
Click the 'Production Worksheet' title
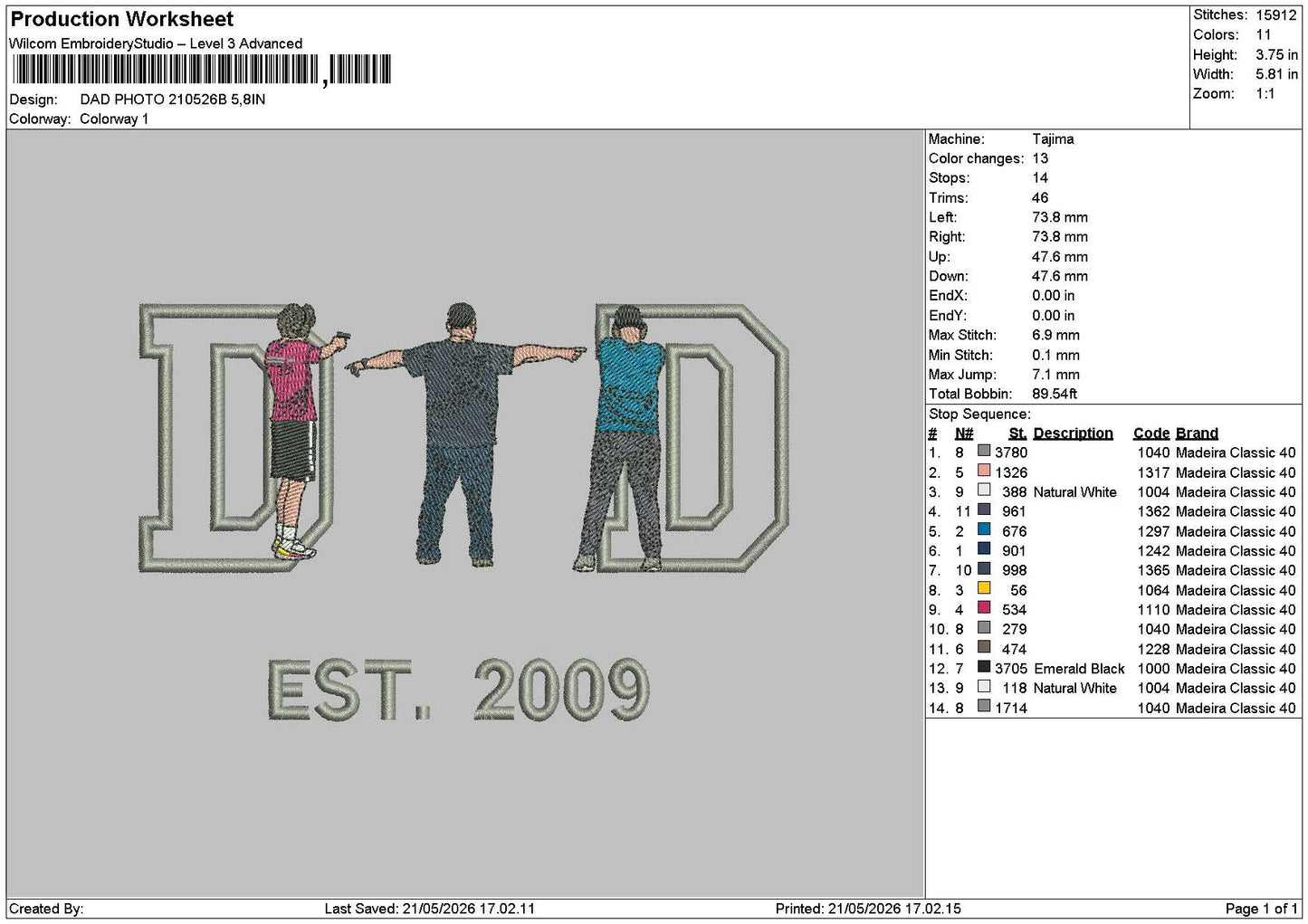[x=121, y=19]
